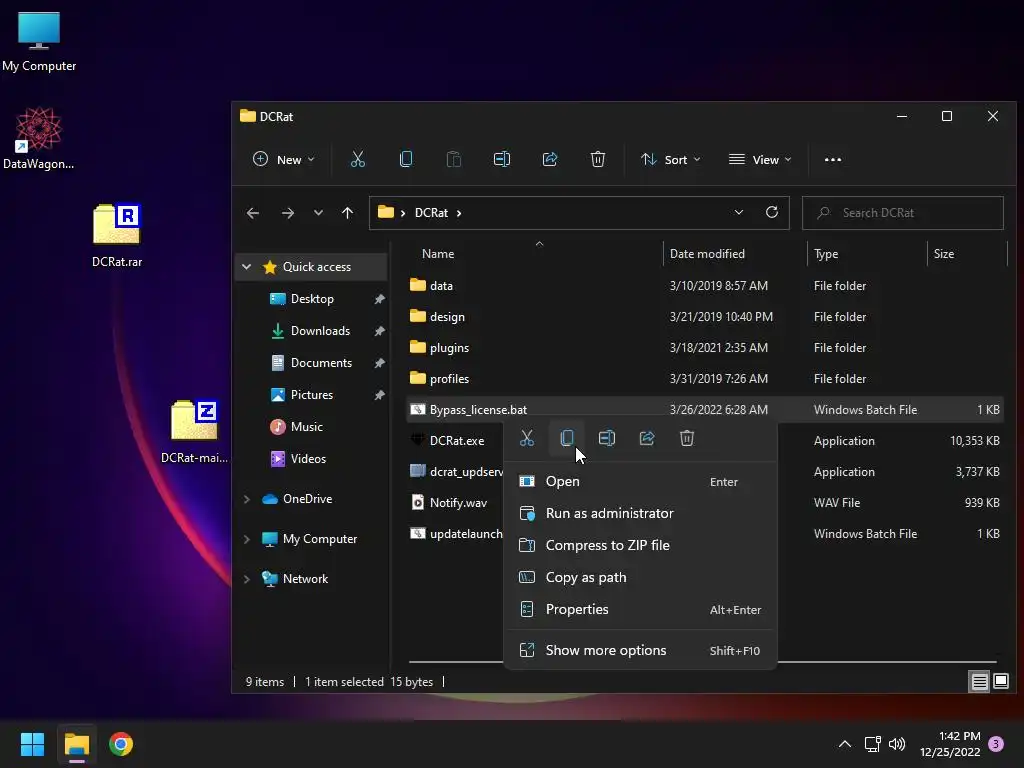Show hidden tray icons chevron
The image size is (1024, 768).
(x=844, y=744)
